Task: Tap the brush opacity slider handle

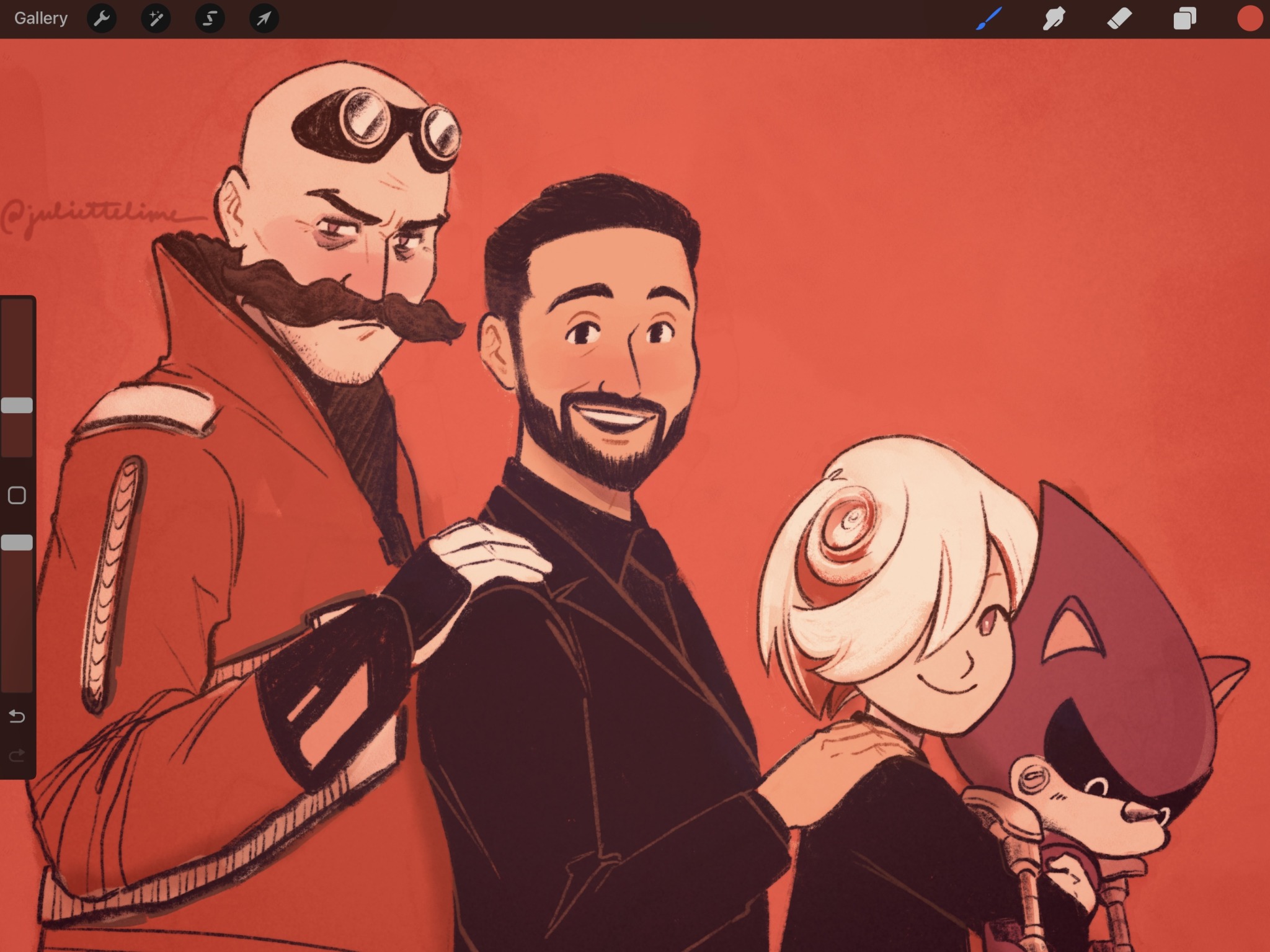Action: tap(17, 543)
